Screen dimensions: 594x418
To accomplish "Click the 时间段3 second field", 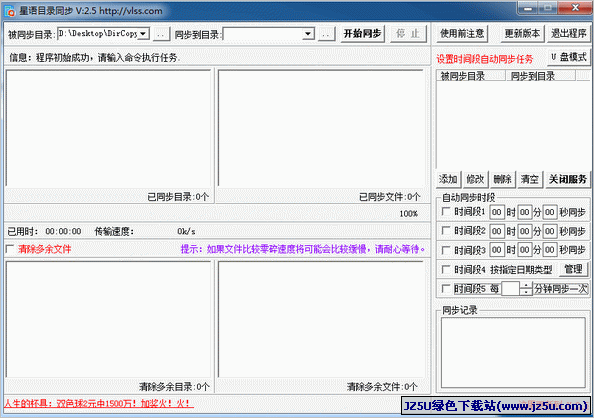I will [x=550, y=250].
